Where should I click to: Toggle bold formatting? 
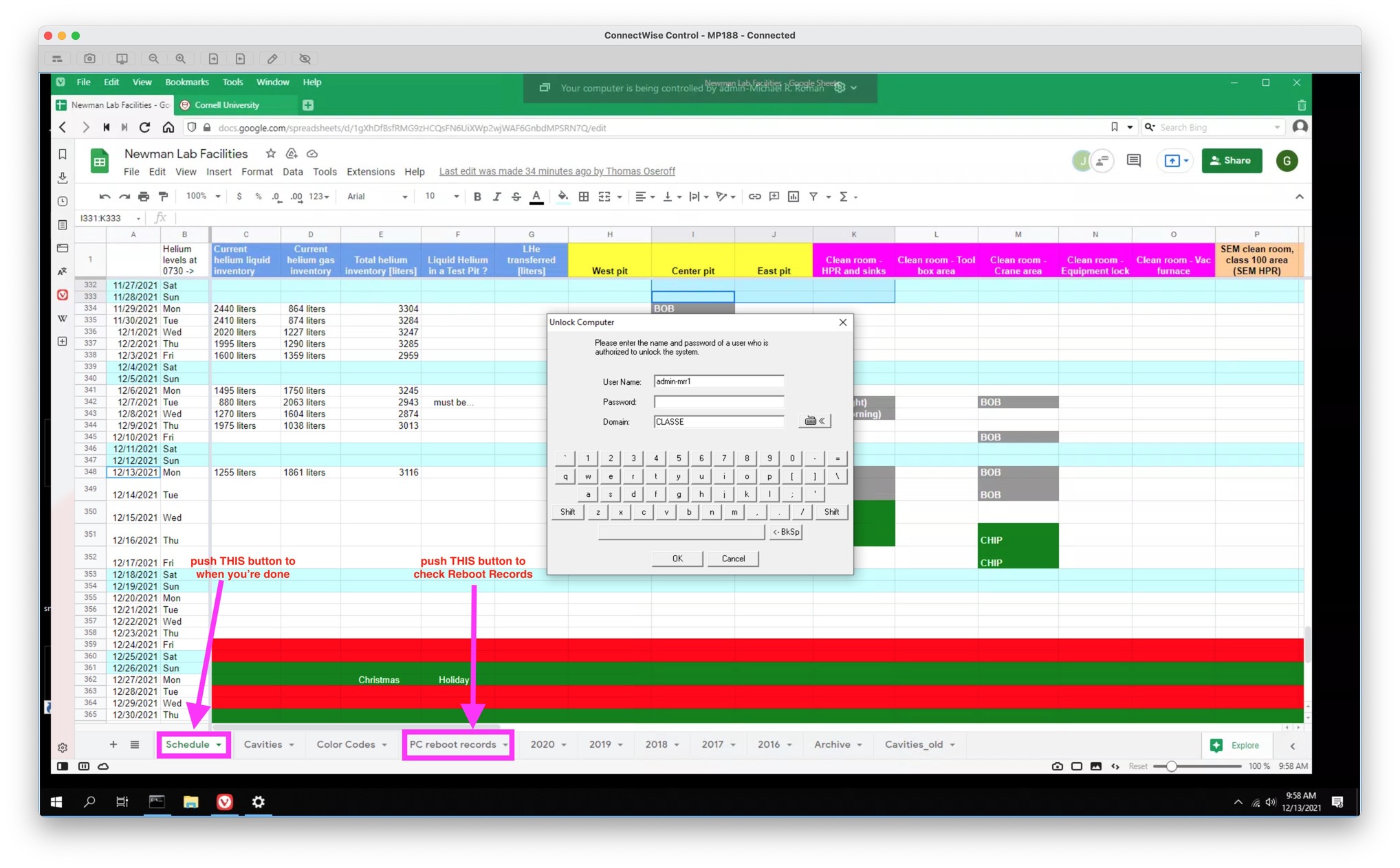pos(477,197)
